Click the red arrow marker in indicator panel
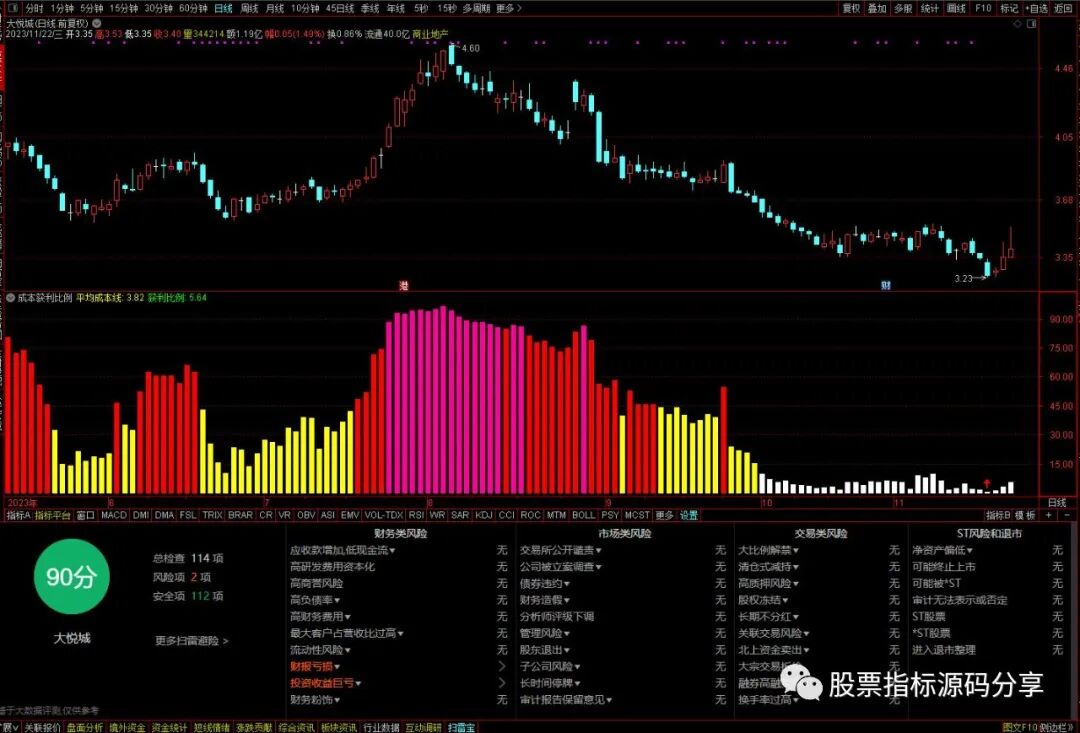This screenshot has width=1080, height=733. [987, 484]
